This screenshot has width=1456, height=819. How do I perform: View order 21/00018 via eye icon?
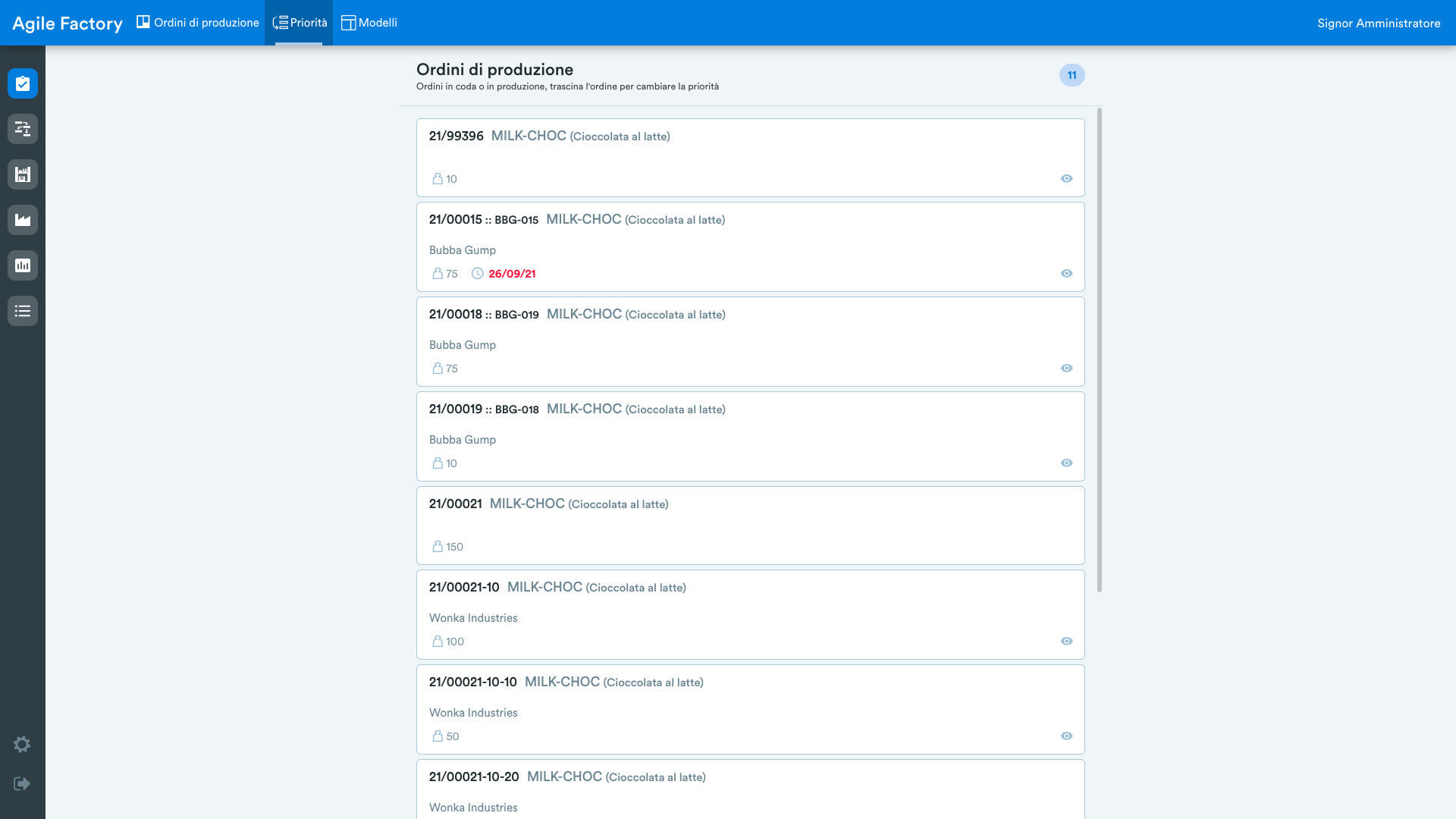point(1066,369)
